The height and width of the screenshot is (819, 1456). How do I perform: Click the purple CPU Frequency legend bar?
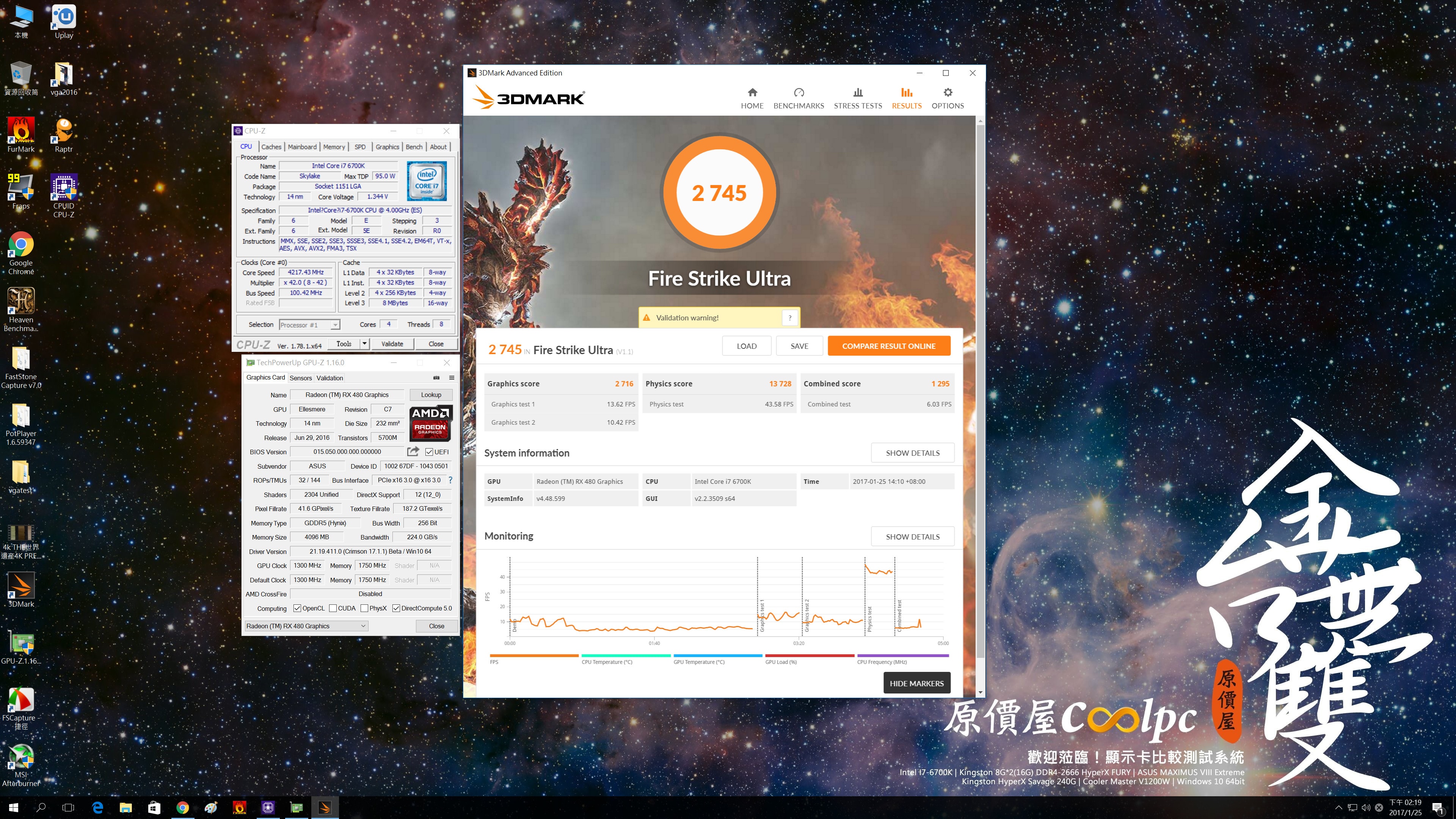coord(903,656)
